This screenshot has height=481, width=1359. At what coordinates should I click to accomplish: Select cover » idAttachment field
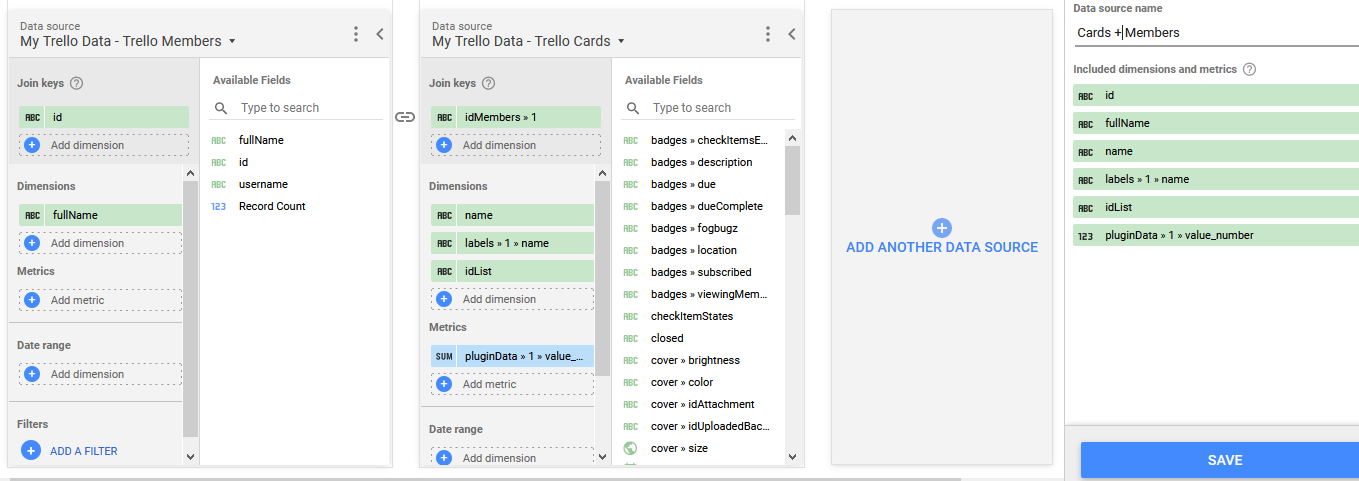[702, 404]
